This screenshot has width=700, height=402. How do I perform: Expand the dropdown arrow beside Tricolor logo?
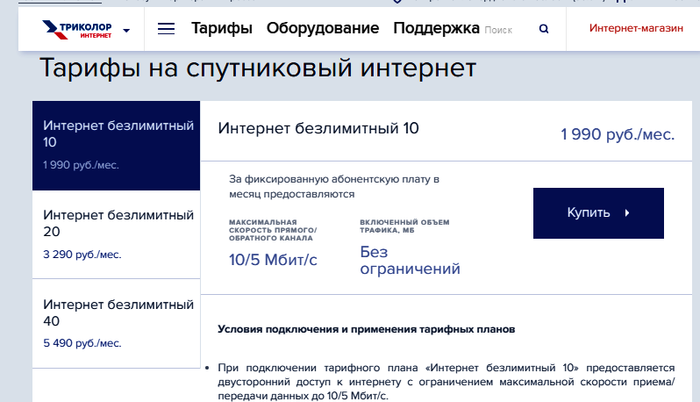tap(126, 31)
